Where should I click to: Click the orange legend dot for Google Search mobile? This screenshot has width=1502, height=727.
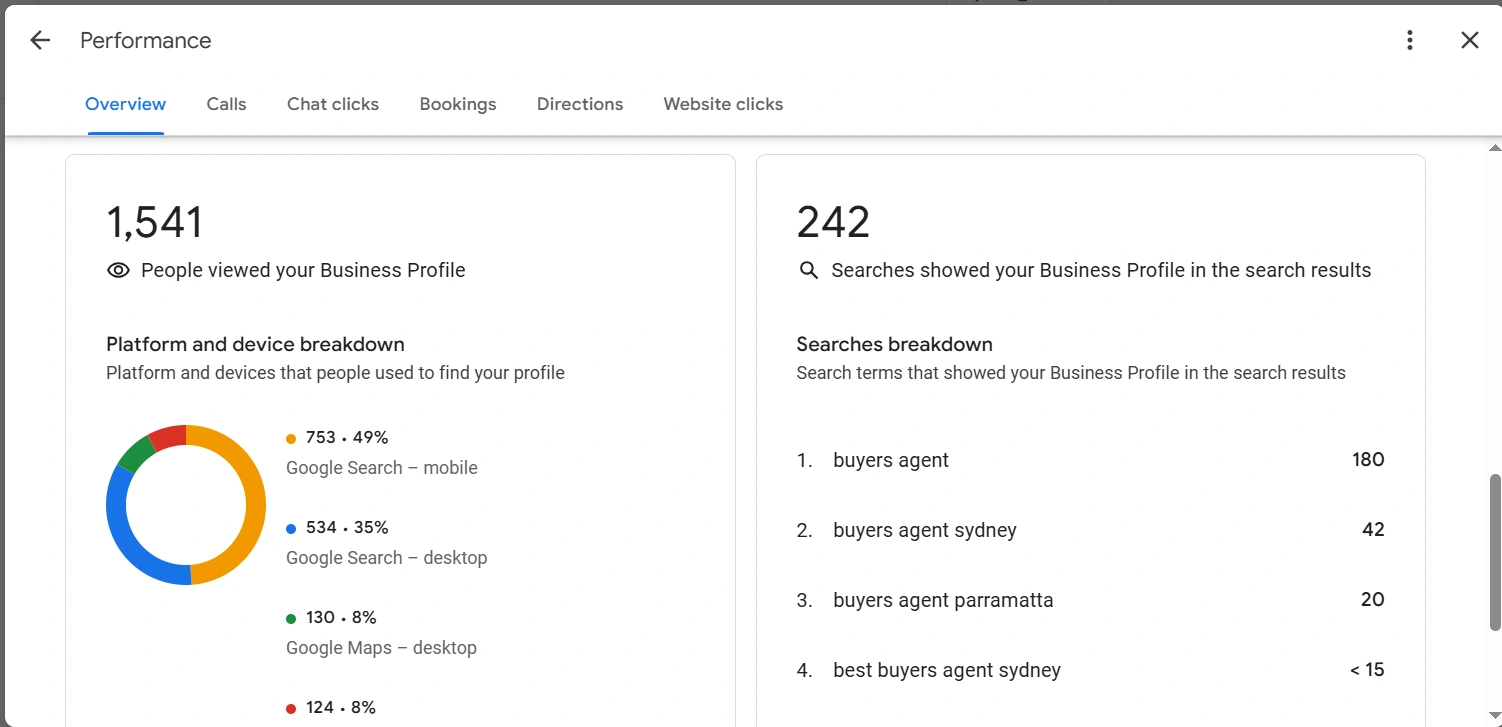(x=290, y=437)
